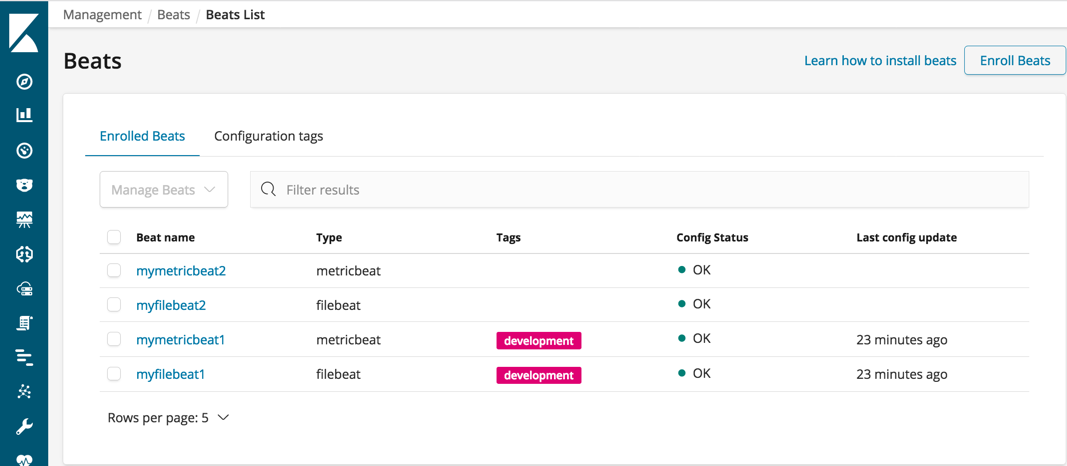Click the development tag on mymetricbeat1
The width and height of the screenshot is (1067, 466).
tap(538, 341)
